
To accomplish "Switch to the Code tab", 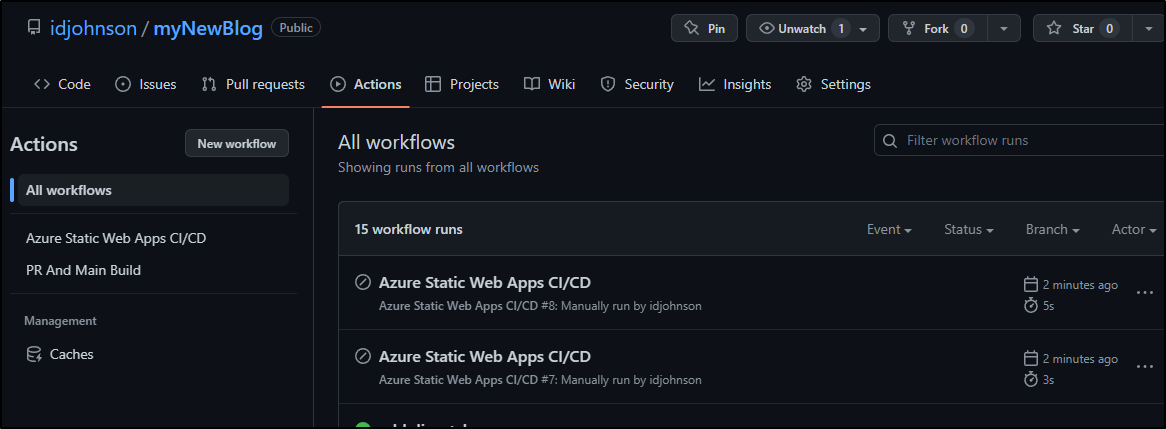I will pos(62,84).
